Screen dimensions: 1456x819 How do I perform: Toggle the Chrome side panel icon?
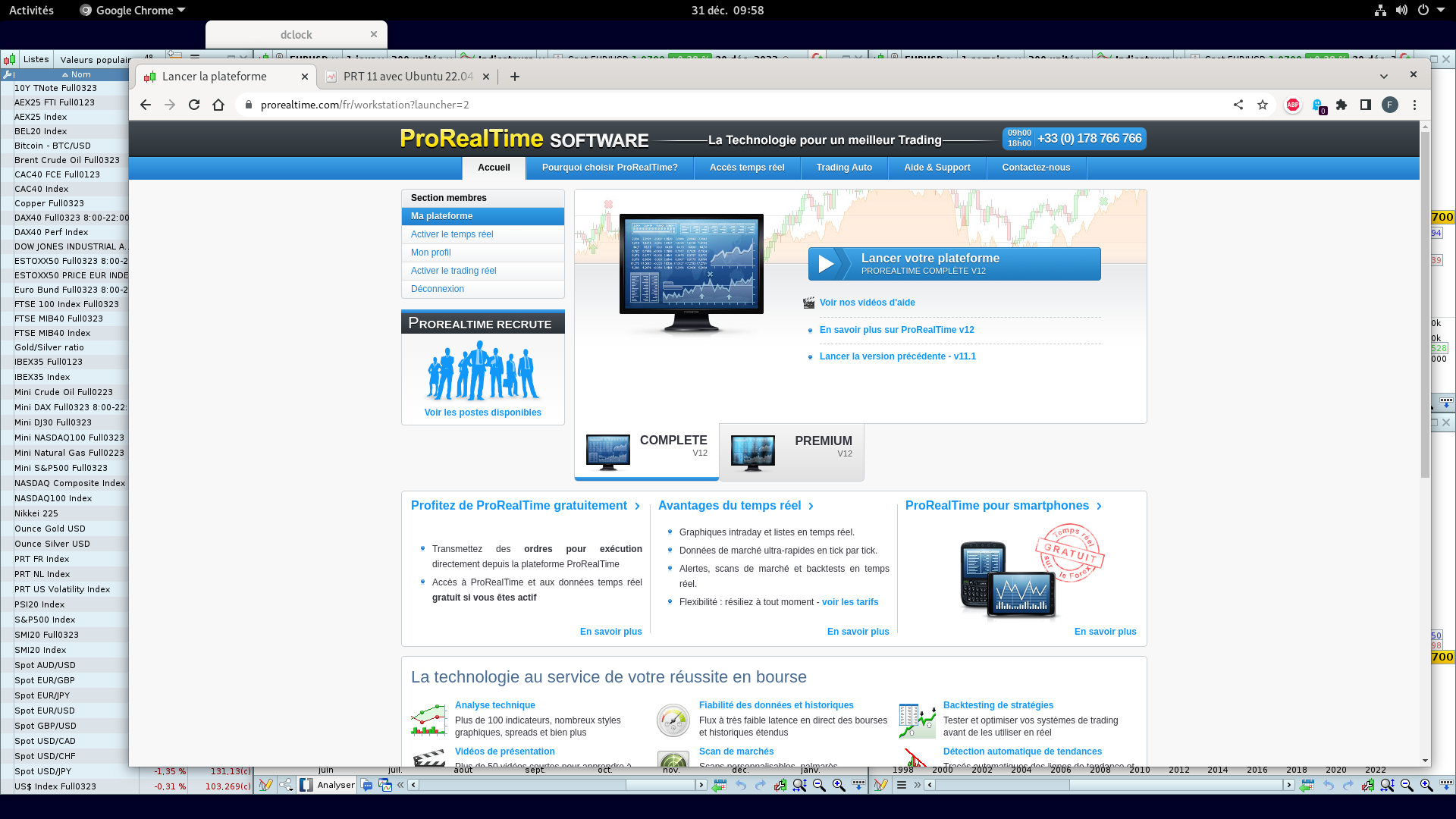coord(1366,105)
